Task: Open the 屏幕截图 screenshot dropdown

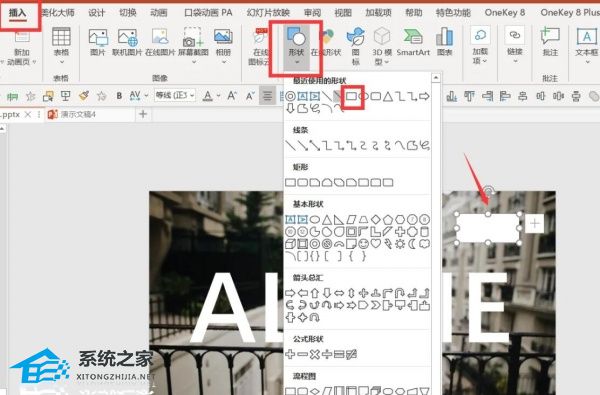Action: [x=193, y=45]
